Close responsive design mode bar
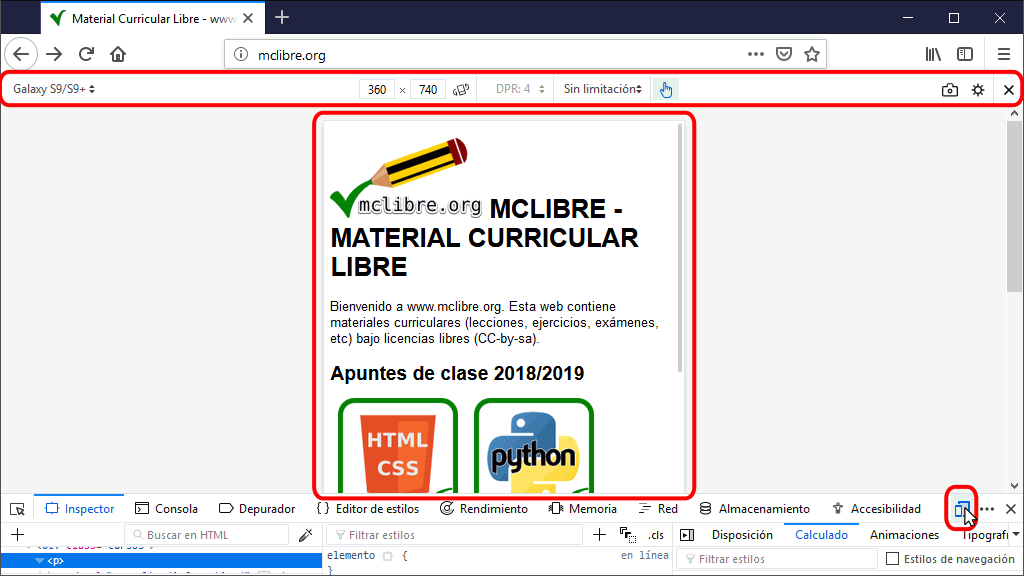The width and height of the screenshot is (1024, 576). tap(1008, 90)
